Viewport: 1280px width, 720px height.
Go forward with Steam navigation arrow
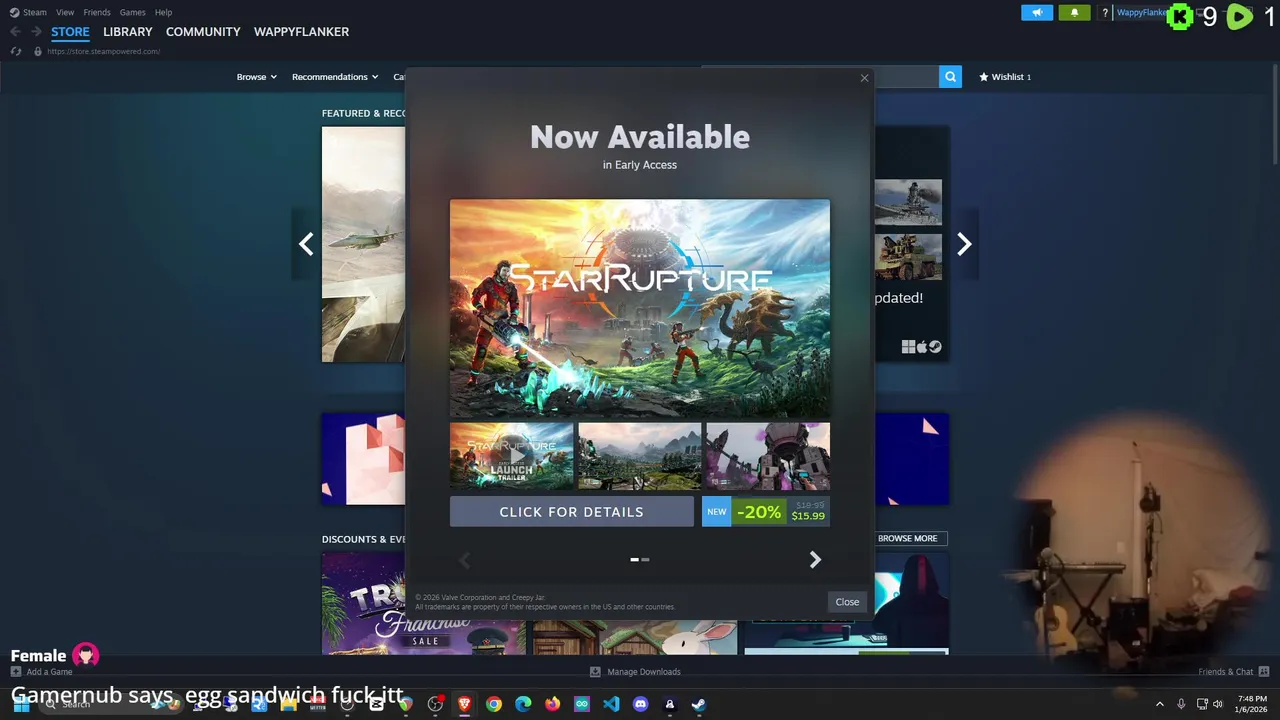pyautogui.click(x=36, y=32)
